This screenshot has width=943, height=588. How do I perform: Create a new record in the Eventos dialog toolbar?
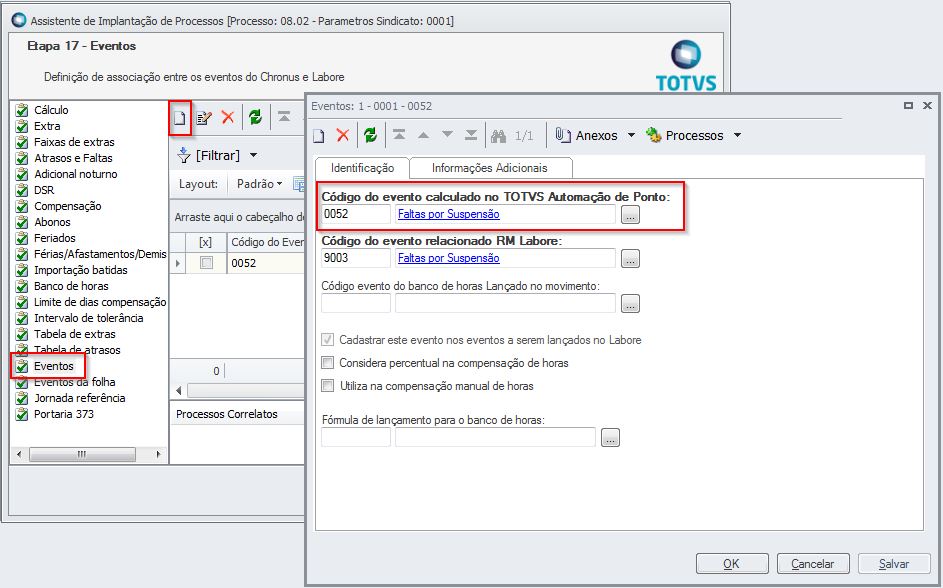click(x=318, y=135)
